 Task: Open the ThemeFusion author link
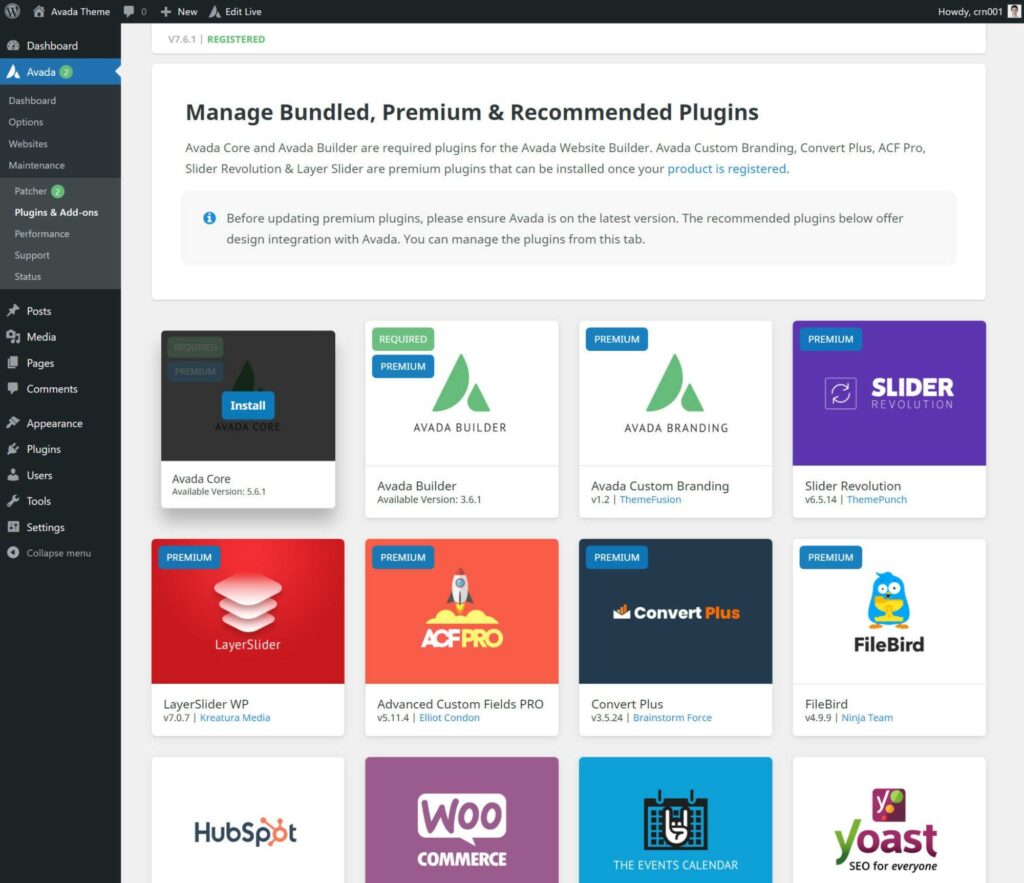coord(650,500)
